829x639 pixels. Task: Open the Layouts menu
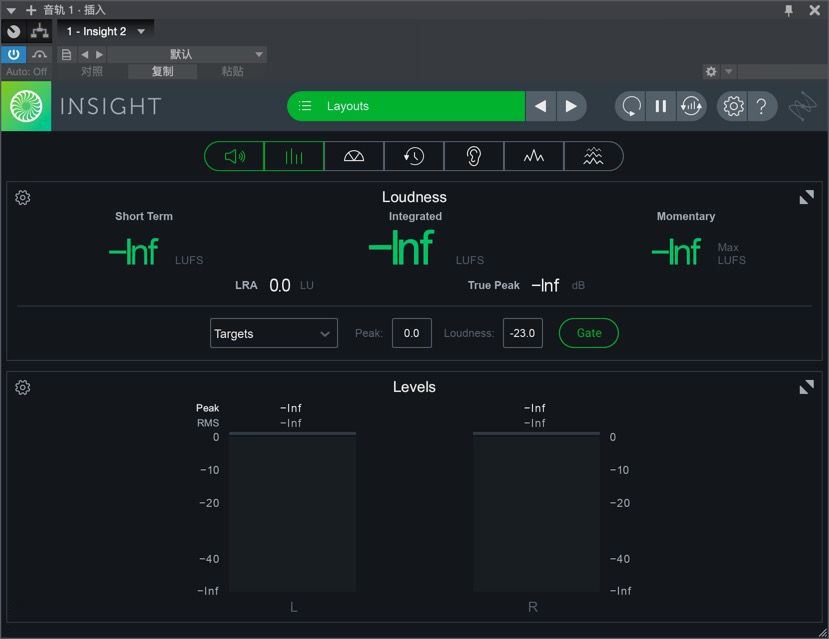click(406, 106)
